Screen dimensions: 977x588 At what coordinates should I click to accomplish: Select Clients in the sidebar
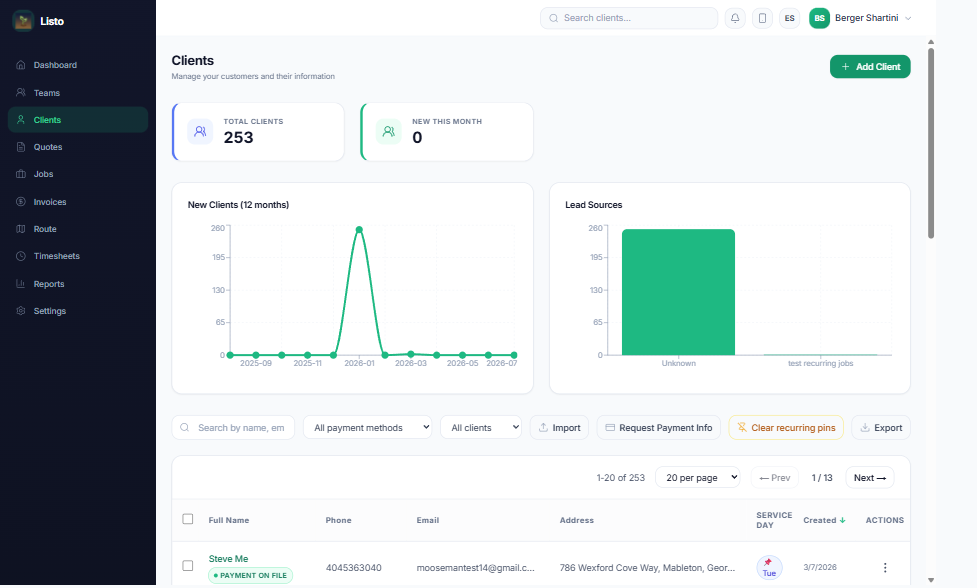78,120
